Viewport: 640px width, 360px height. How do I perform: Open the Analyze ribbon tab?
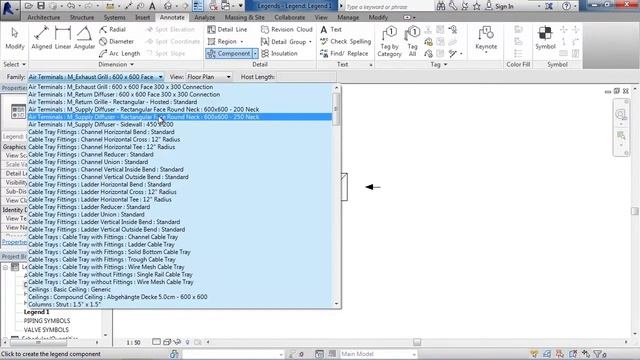click(204, 18)
